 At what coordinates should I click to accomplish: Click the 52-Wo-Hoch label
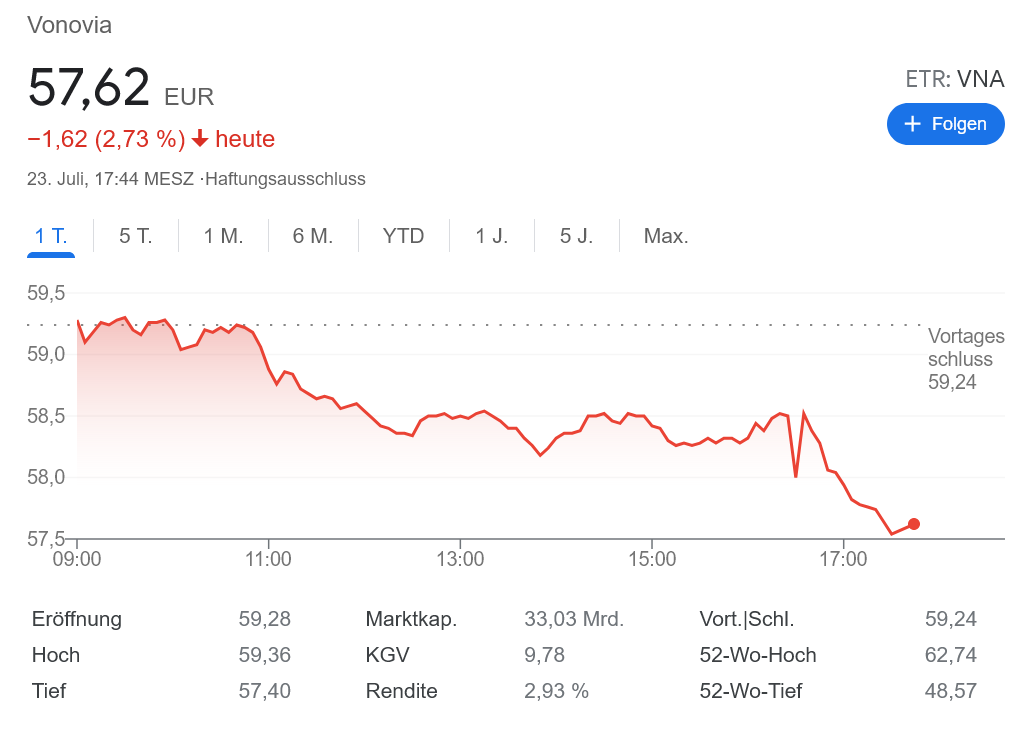click(x=757, y=655)
